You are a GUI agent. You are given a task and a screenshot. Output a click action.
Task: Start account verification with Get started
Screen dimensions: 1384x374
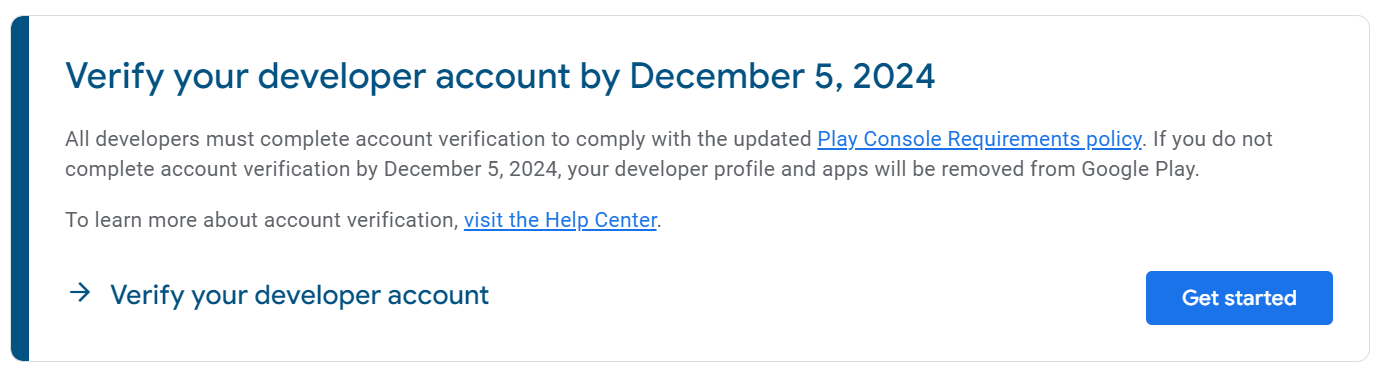click(1239, 298)
